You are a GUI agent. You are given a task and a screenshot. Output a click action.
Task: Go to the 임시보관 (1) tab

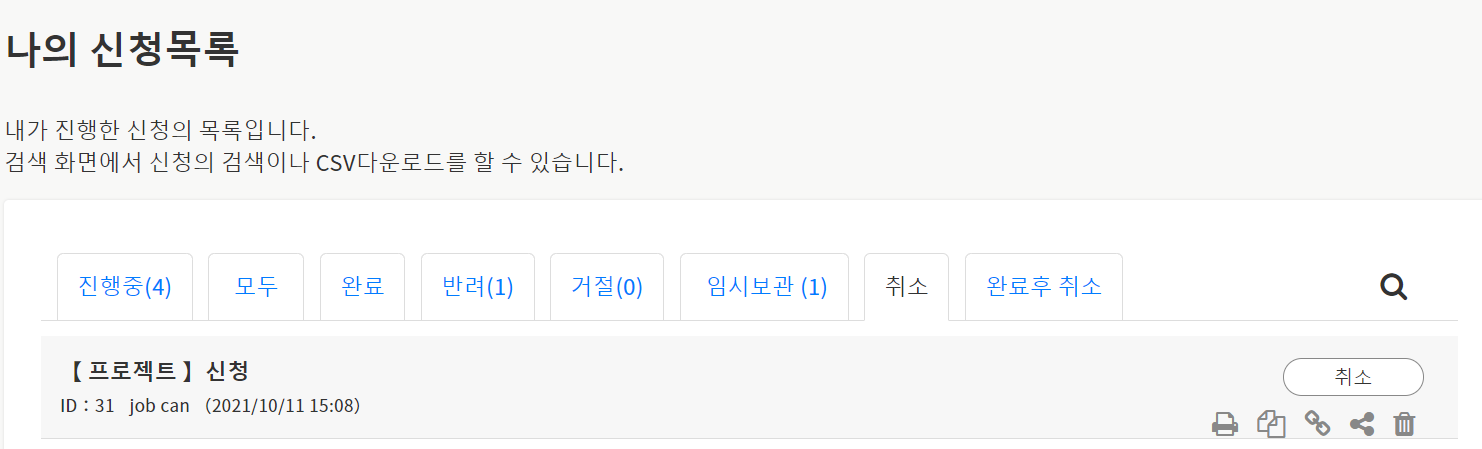point(765,287)
